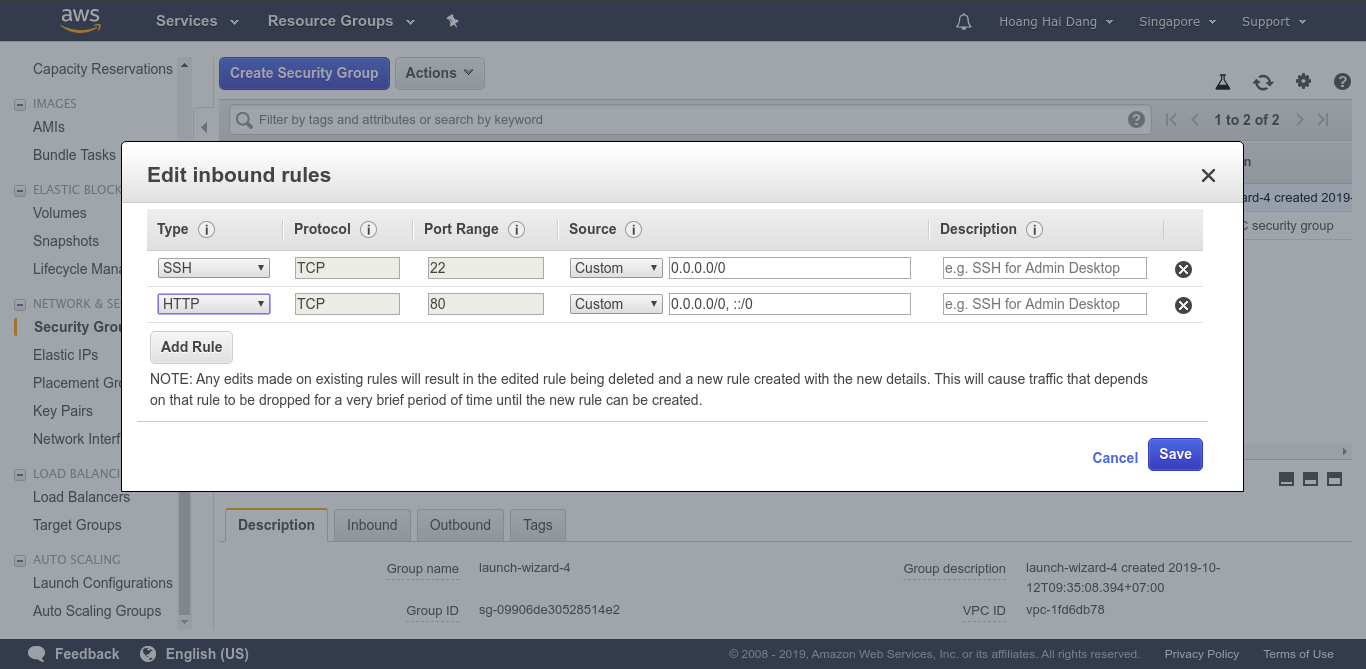1366x669 pixels.
Task: Open Load Balancers in sidebar
Action: pyautogui.click(x=81, y=497)
